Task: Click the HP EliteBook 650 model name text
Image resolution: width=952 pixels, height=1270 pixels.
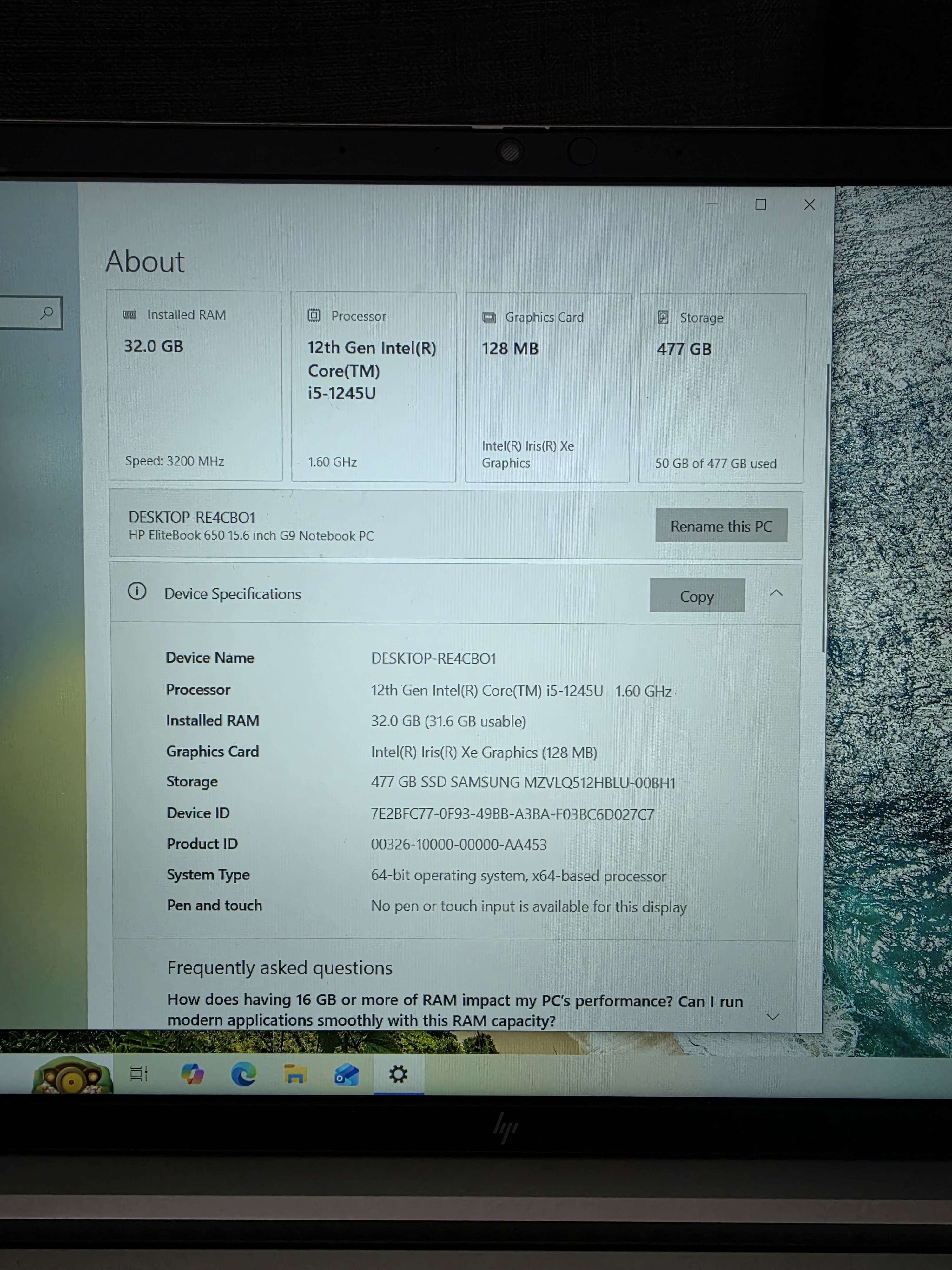Action: pos(251,536)
